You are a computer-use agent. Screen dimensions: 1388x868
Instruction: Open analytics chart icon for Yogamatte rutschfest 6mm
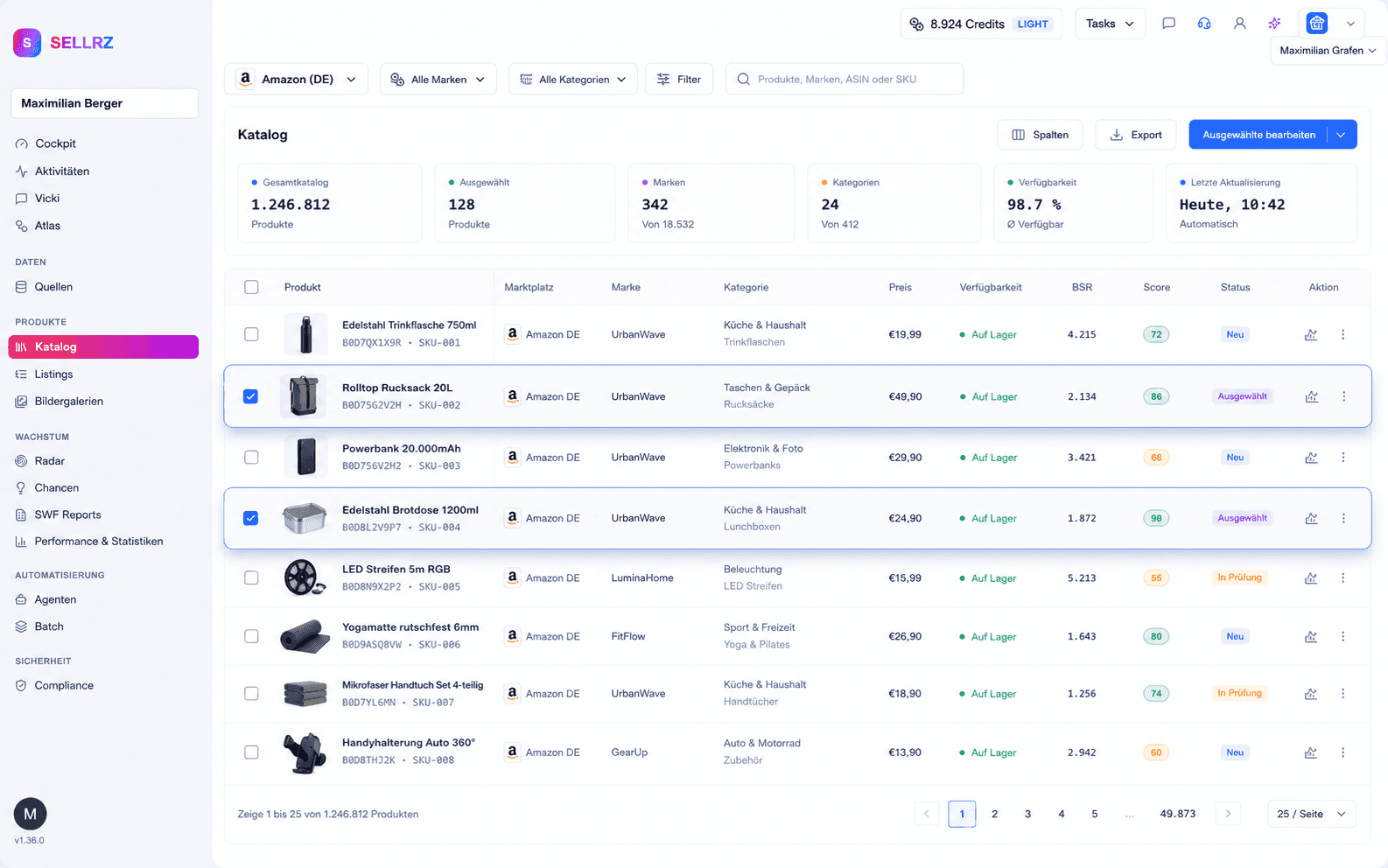point(1311,636)
